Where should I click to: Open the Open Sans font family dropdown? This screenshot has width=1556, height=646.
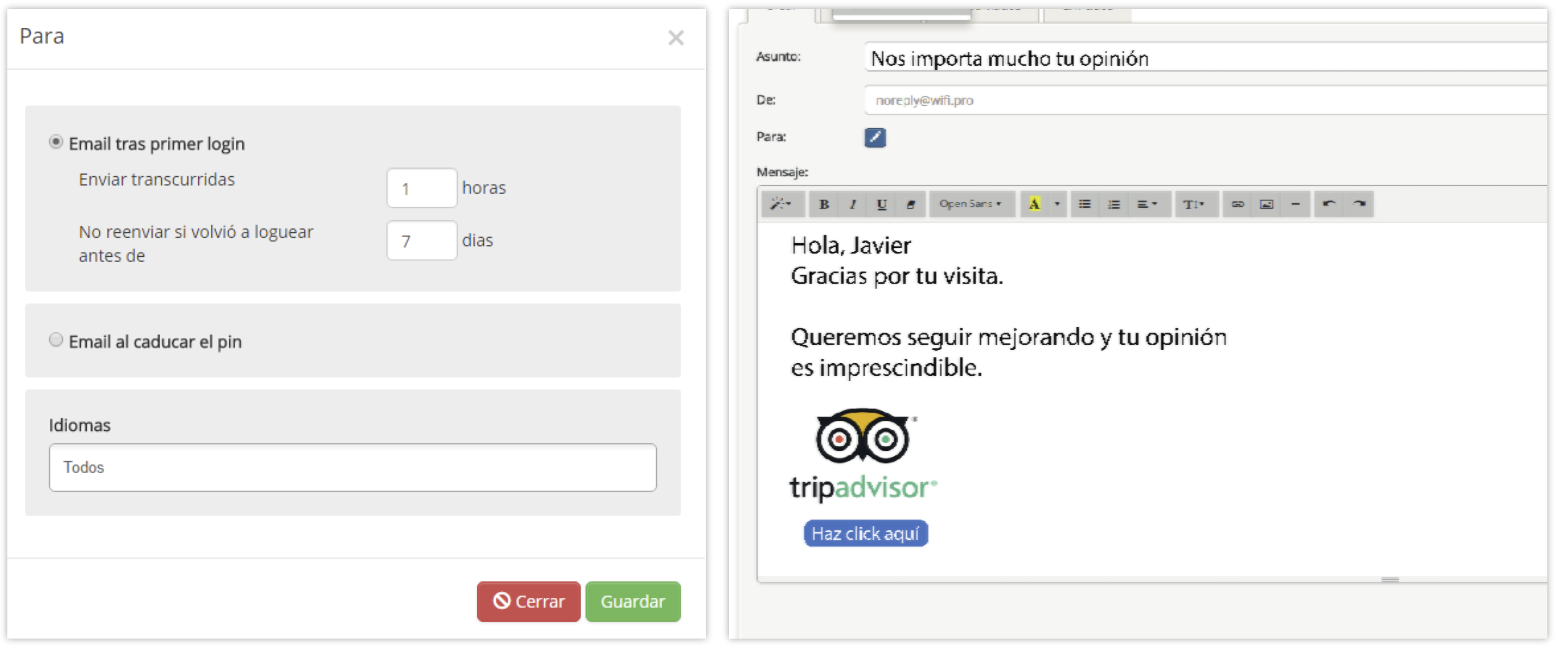pos(970,204)
